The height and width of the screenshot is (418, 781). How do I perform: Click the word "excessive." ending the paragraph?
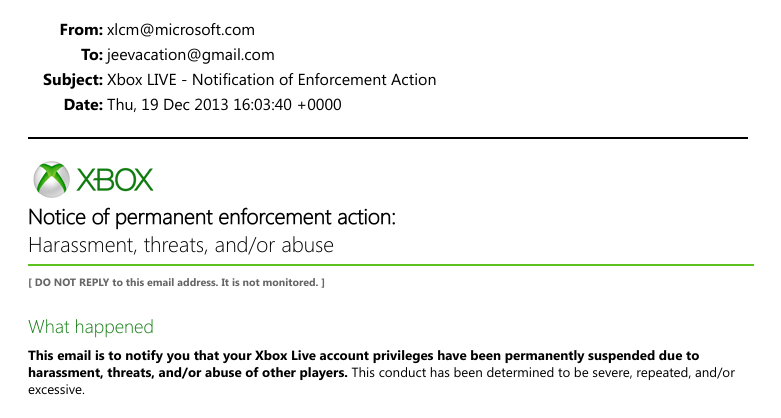[57, 391]
